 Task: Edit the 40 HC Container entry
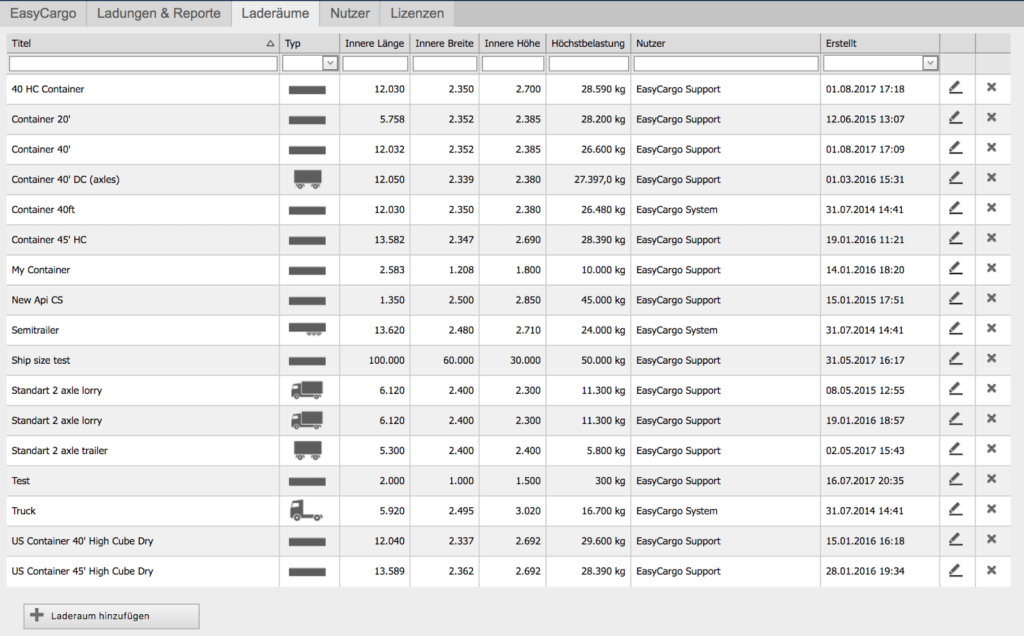[955, 87]
